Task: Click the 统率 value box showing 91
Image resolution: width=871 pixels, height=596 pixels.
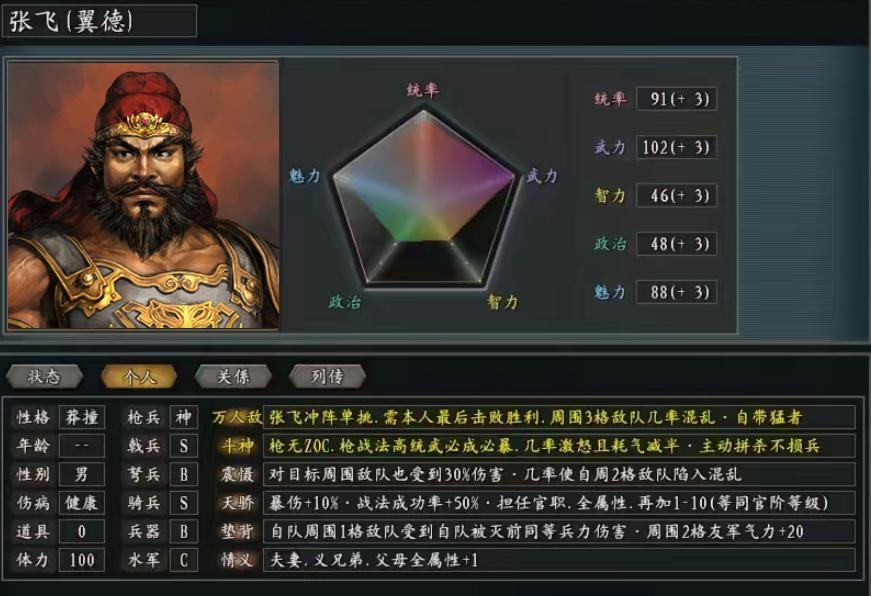Action: (676, 99)
